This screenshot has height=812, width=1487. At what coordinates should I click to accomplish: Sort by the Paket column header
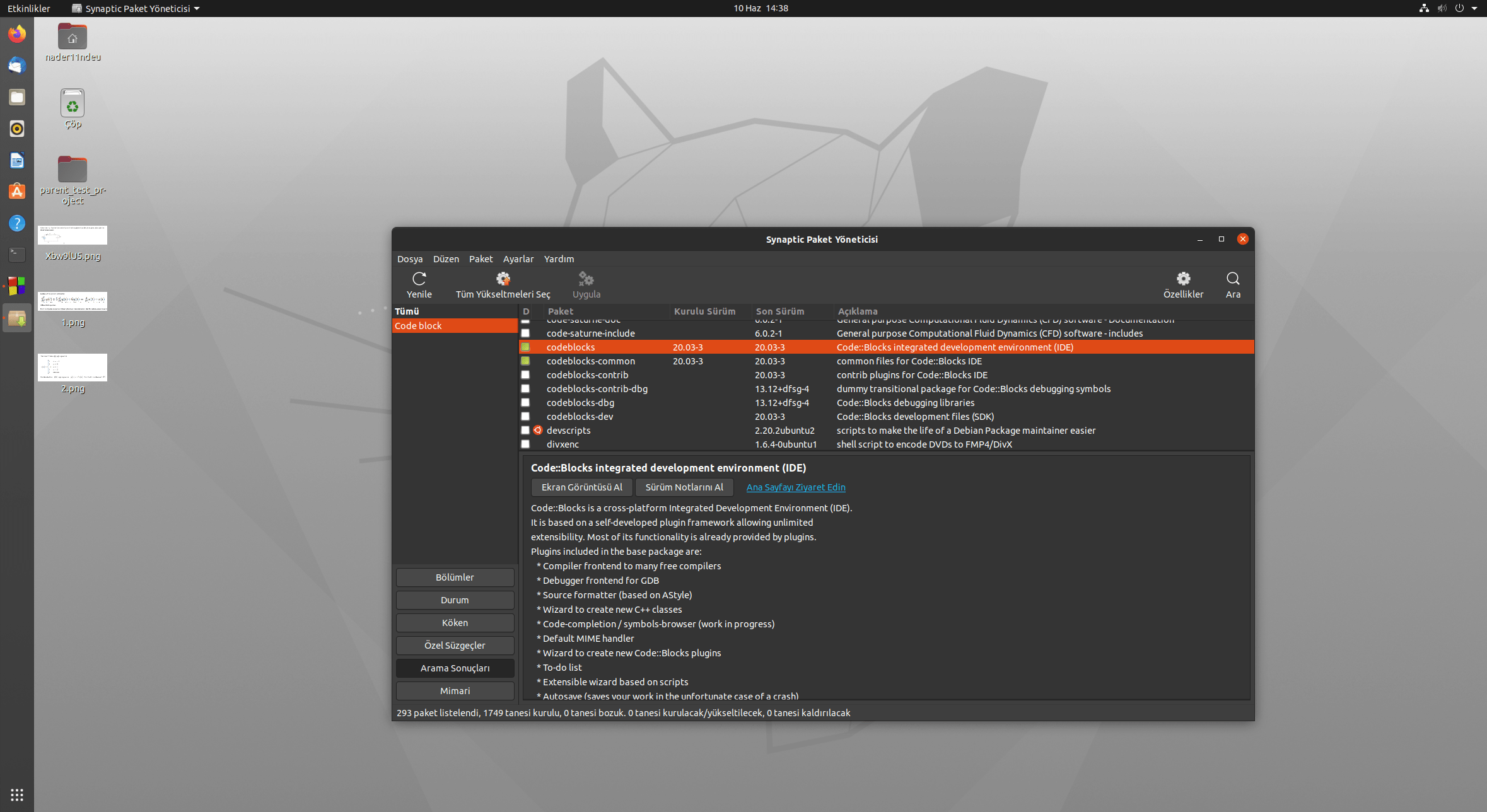(x=605, y=311)
